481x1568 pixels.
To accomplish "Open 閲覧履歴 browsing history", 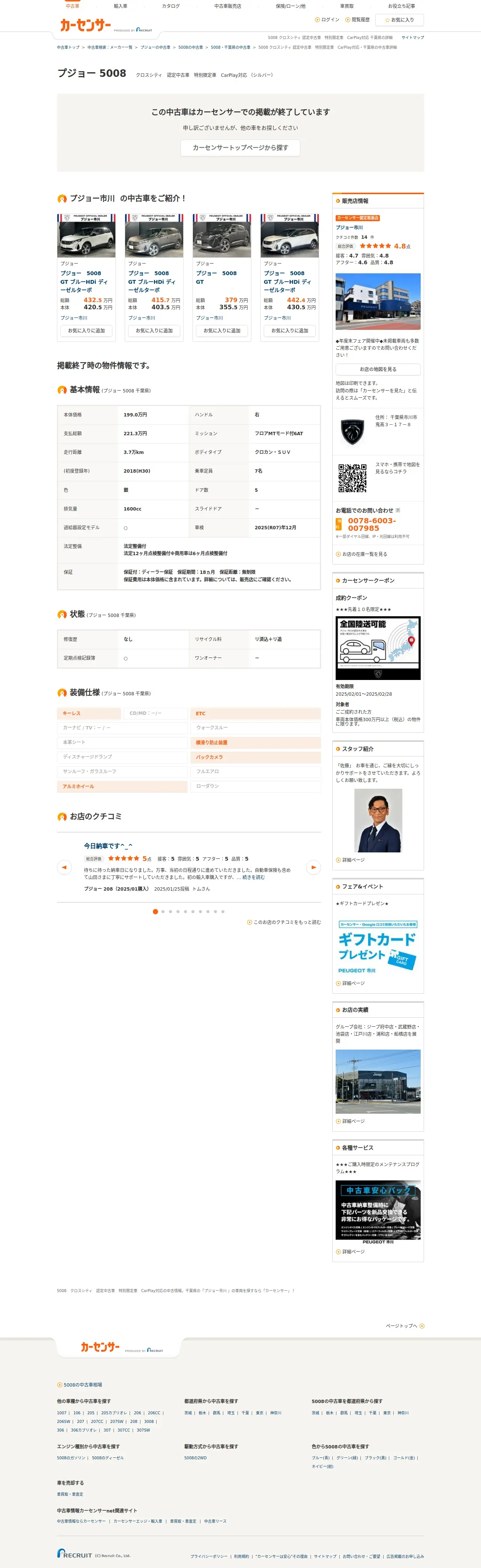I will point(357,19).
